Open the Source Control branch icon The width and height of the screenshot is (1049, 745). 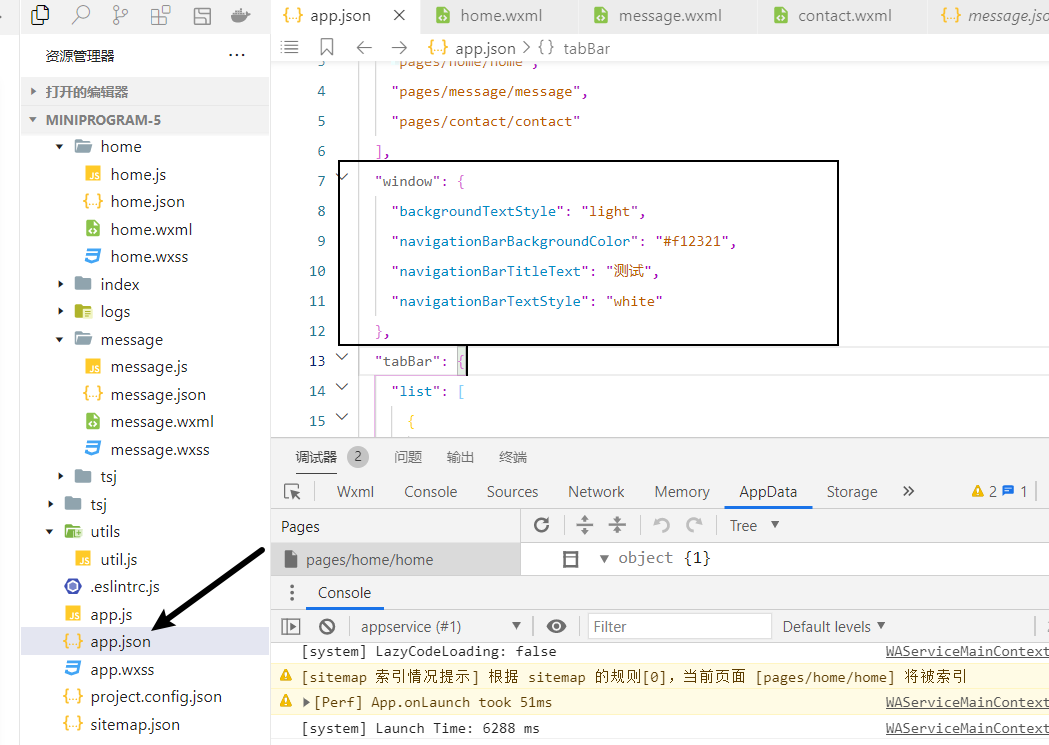pyautogui.click(x=120, y=15)
